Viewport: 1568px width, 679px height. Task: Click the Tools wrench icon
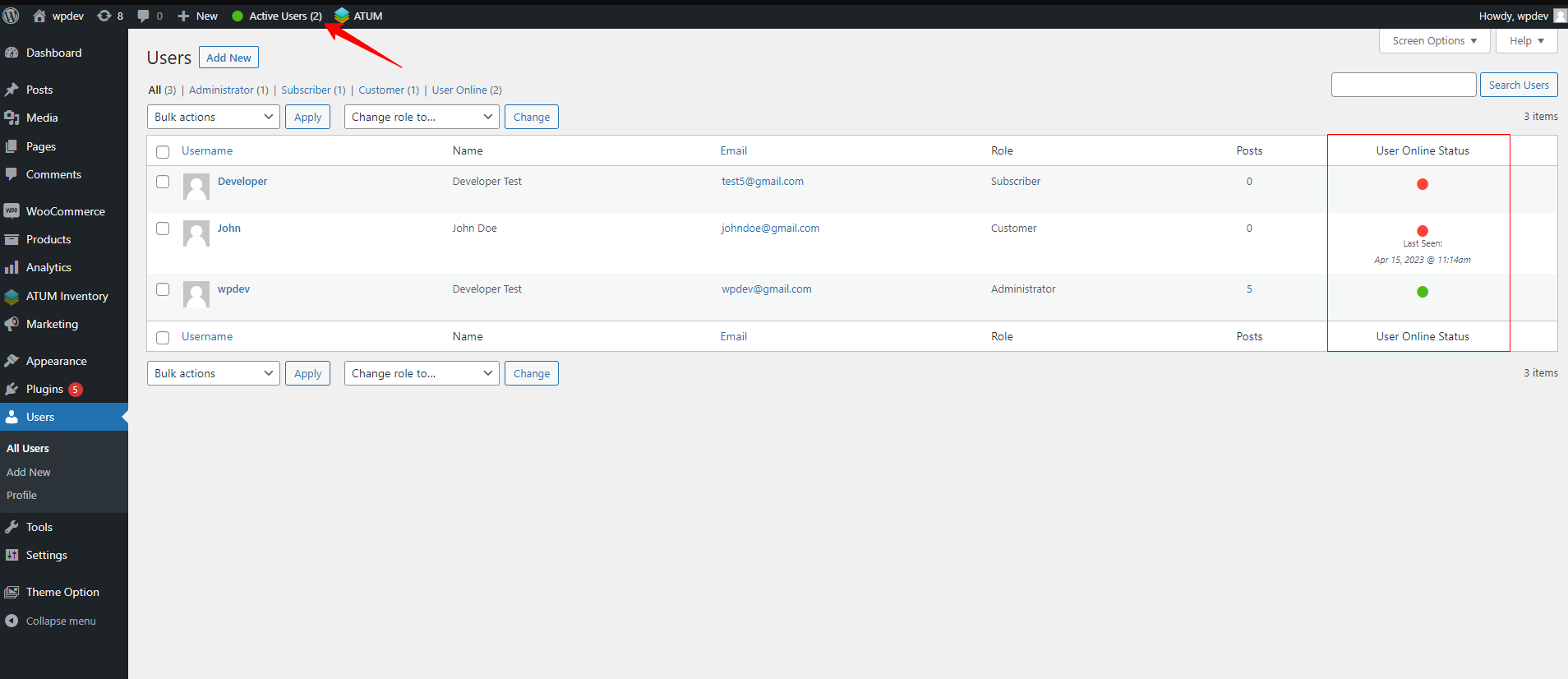[x=12, y=527]
